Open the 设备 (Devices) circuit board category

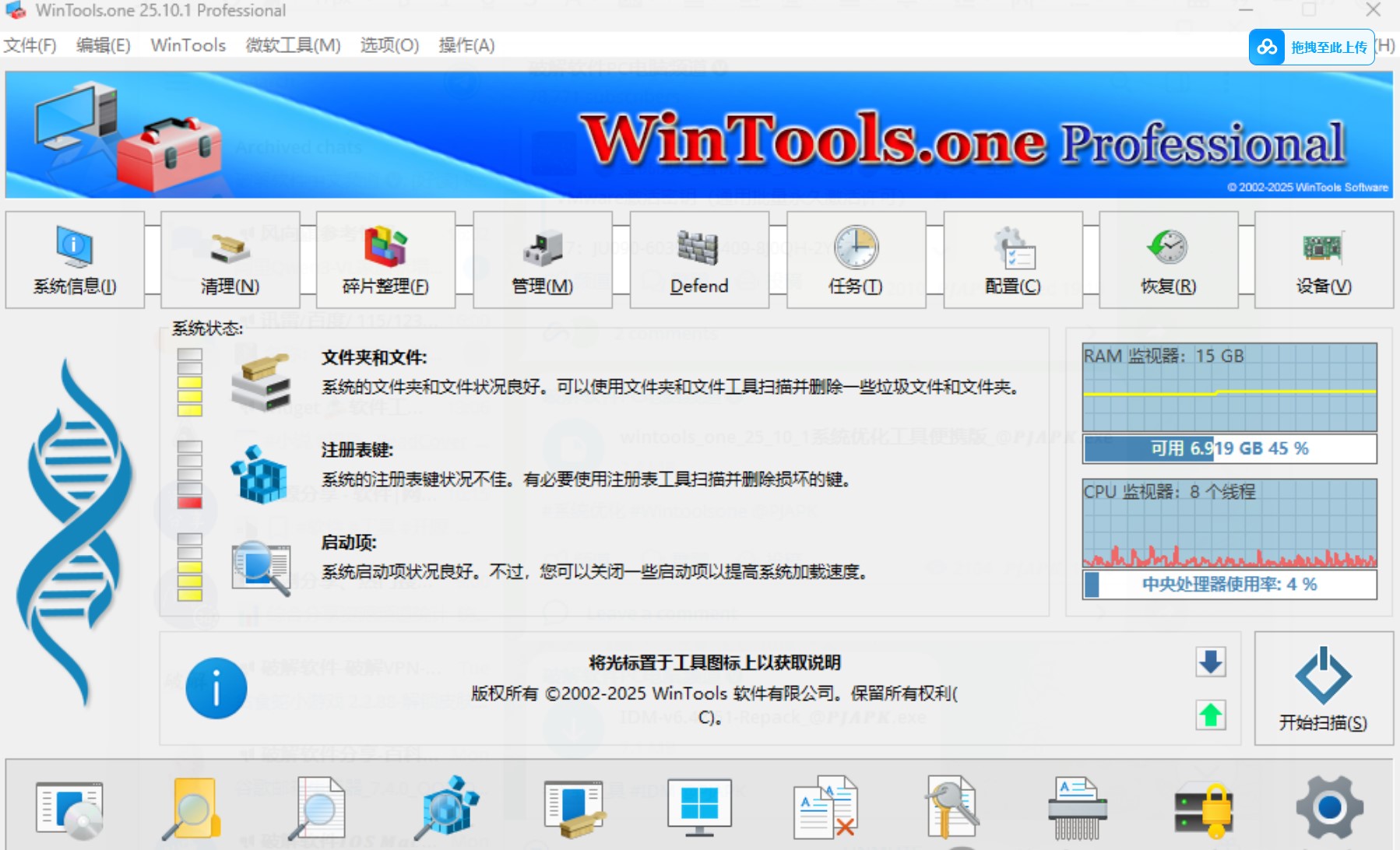point(1324,261)
